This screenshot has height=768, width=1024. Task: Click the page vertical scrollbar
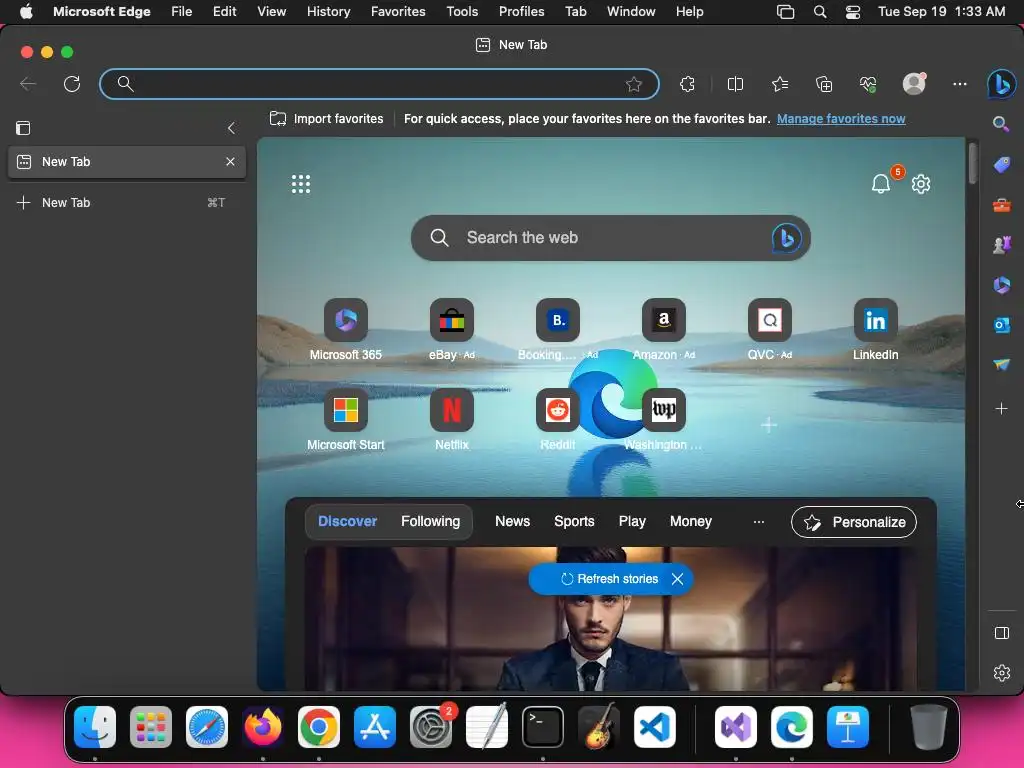pyautogui.click(x=972, y=163)
